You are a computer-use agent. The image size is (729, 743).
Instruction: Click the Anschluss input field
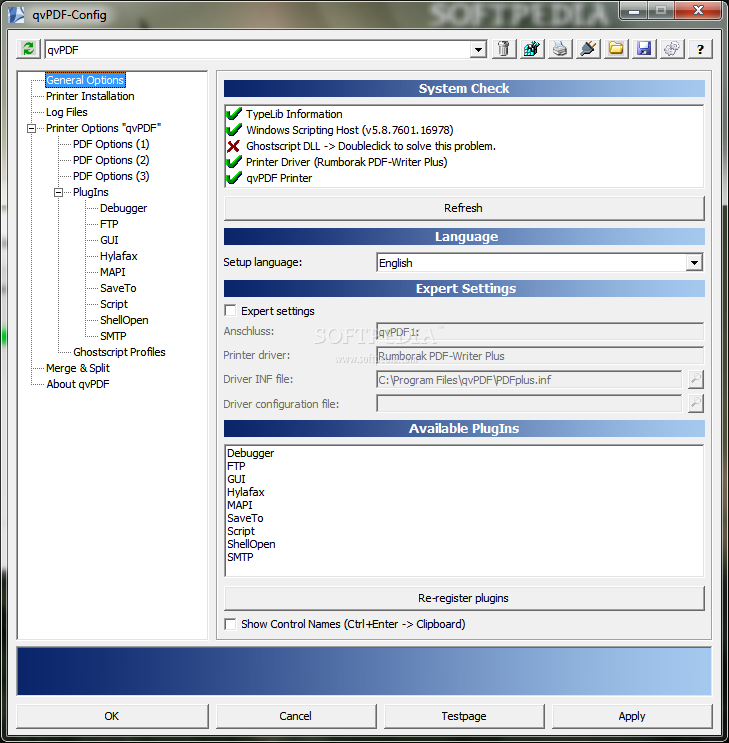pos(540,332)
